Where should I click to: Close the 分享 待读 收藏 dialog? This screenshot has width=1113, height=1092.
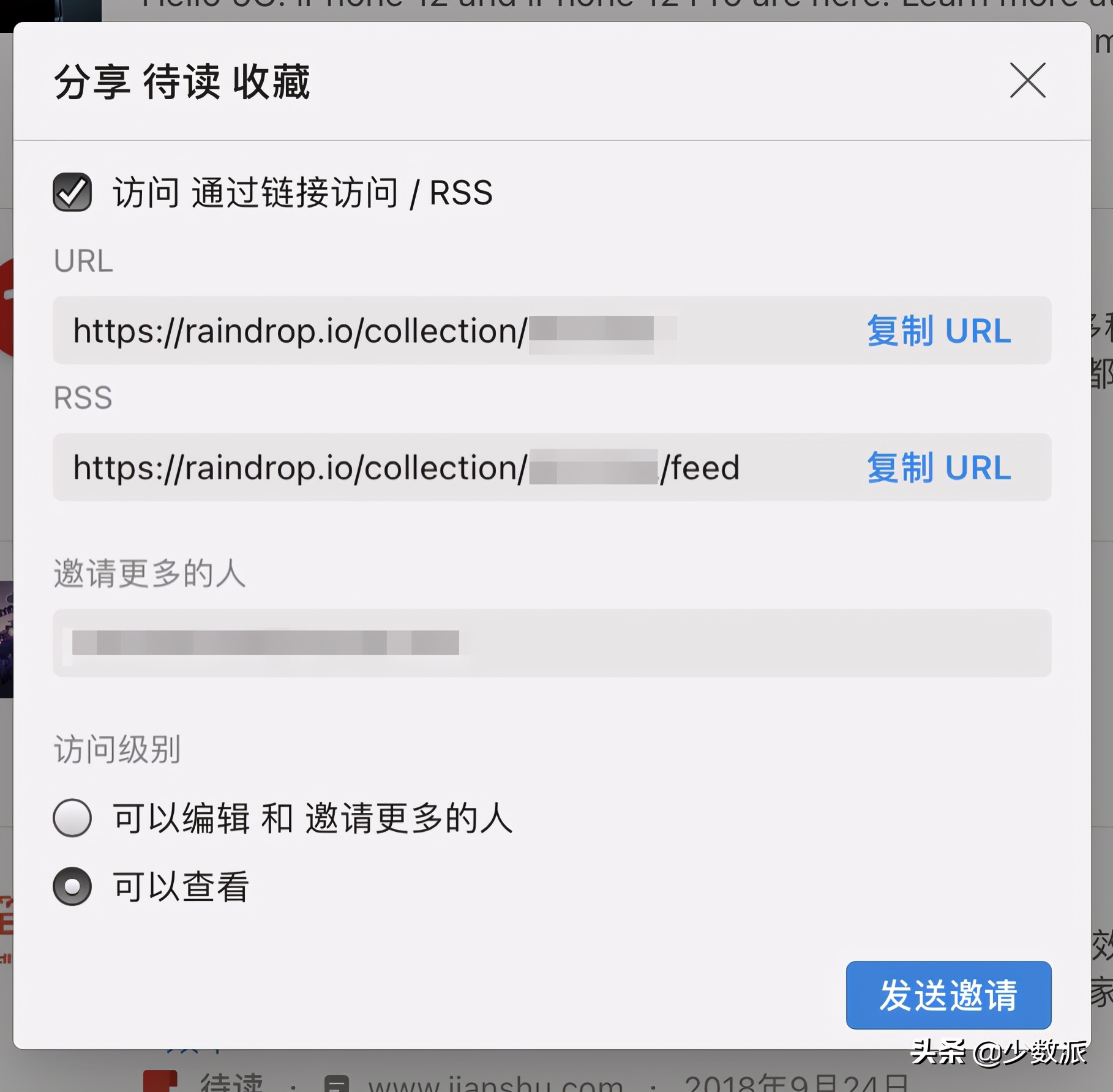(1027, 80)
